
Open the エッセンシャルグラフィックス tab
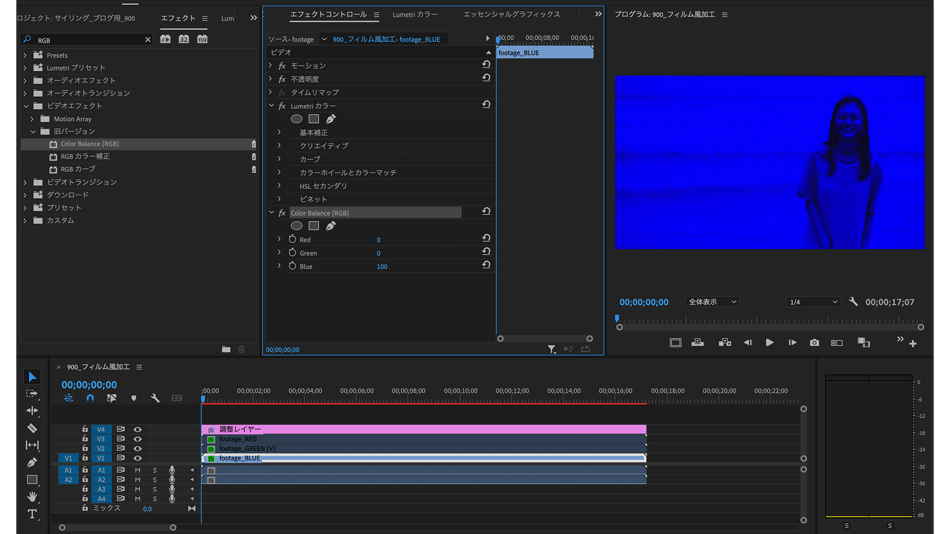[x=511, y=15]
